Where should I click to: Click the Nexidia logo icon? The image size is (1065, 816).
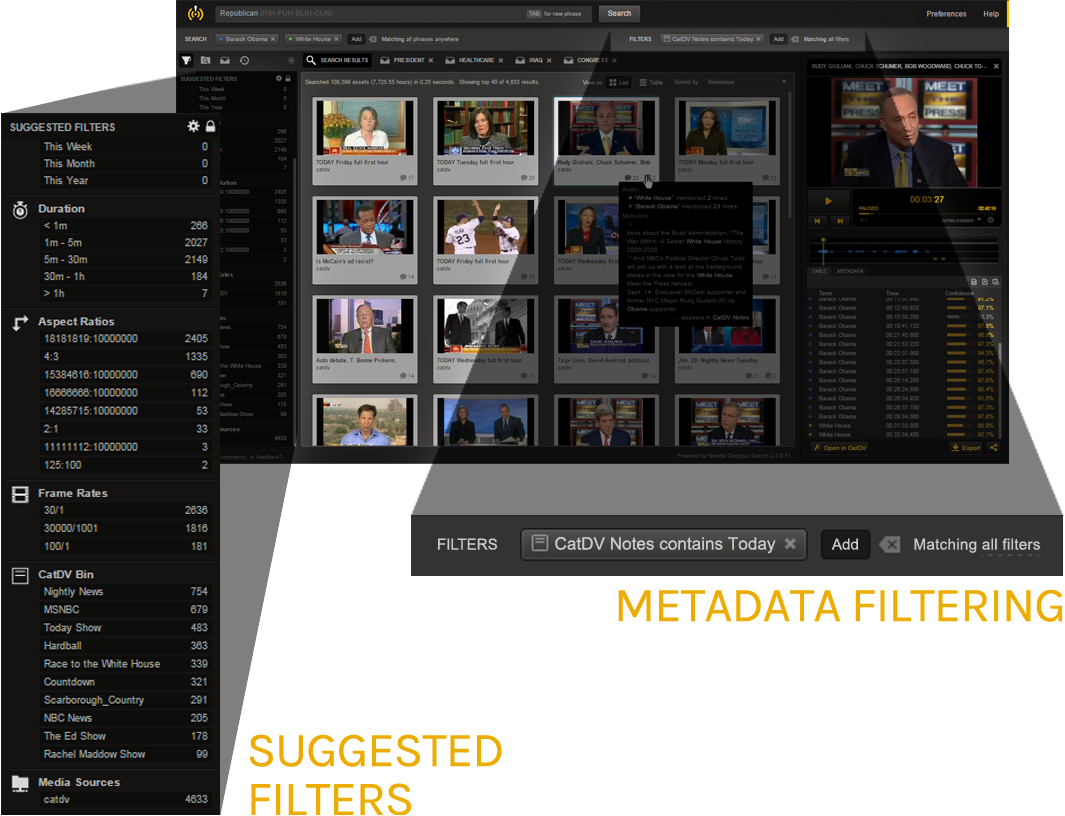(x=196, y=14)
